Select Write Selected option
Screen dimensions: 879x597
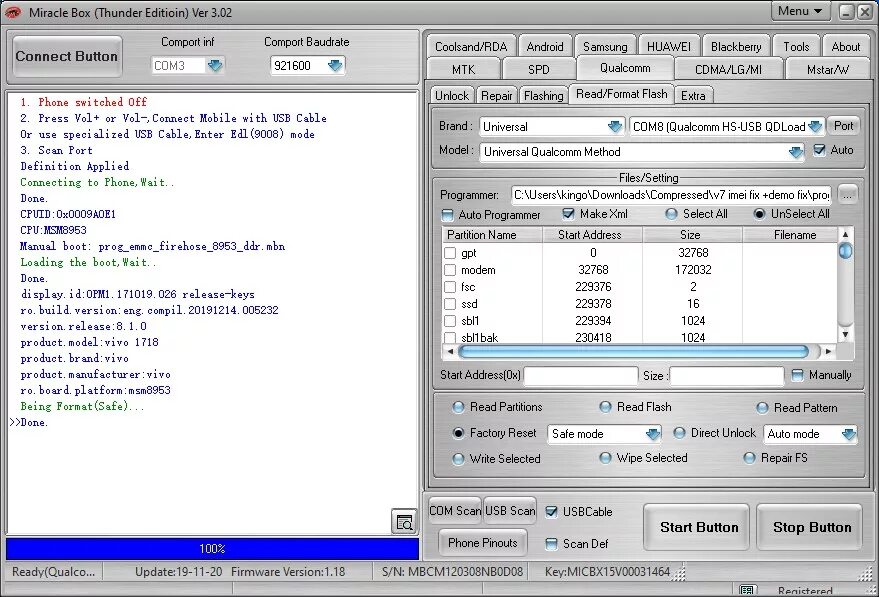(458, 459)
